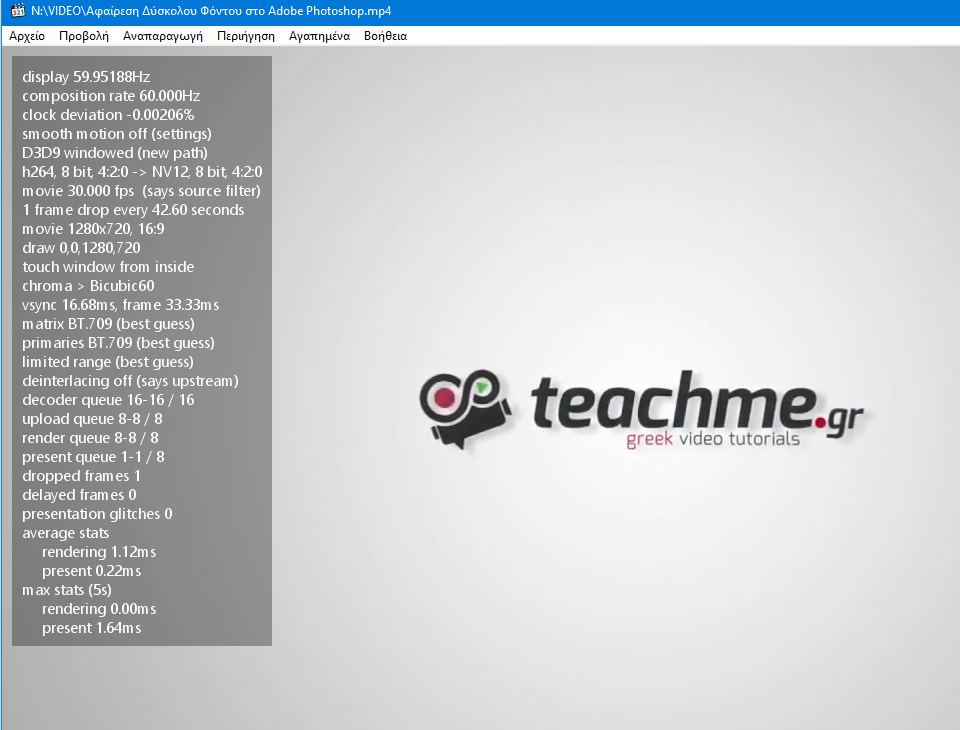The height and width of the screenshot is (730, 960).
Task: Click the media player app icon in title bar
Action: click(18, 10)
